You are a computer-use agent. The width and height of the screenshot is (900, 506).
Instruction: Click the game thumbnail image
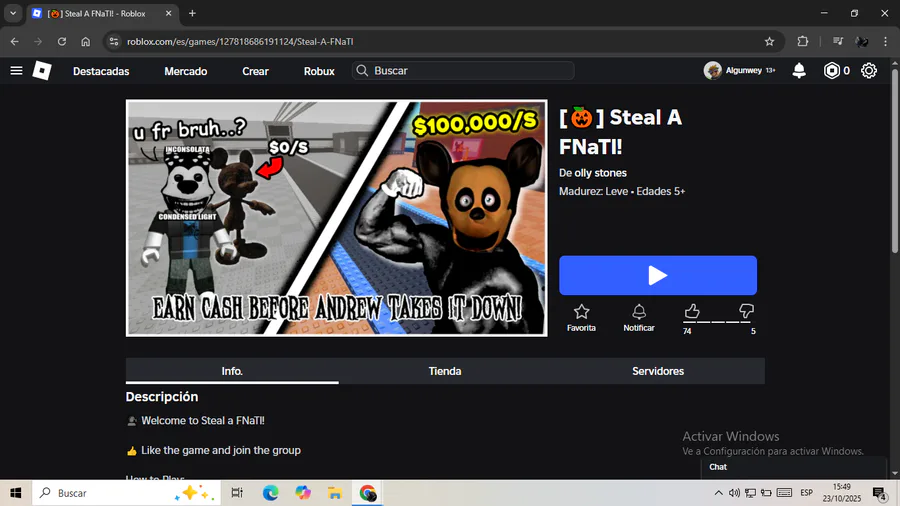click(x=336, y=218)
